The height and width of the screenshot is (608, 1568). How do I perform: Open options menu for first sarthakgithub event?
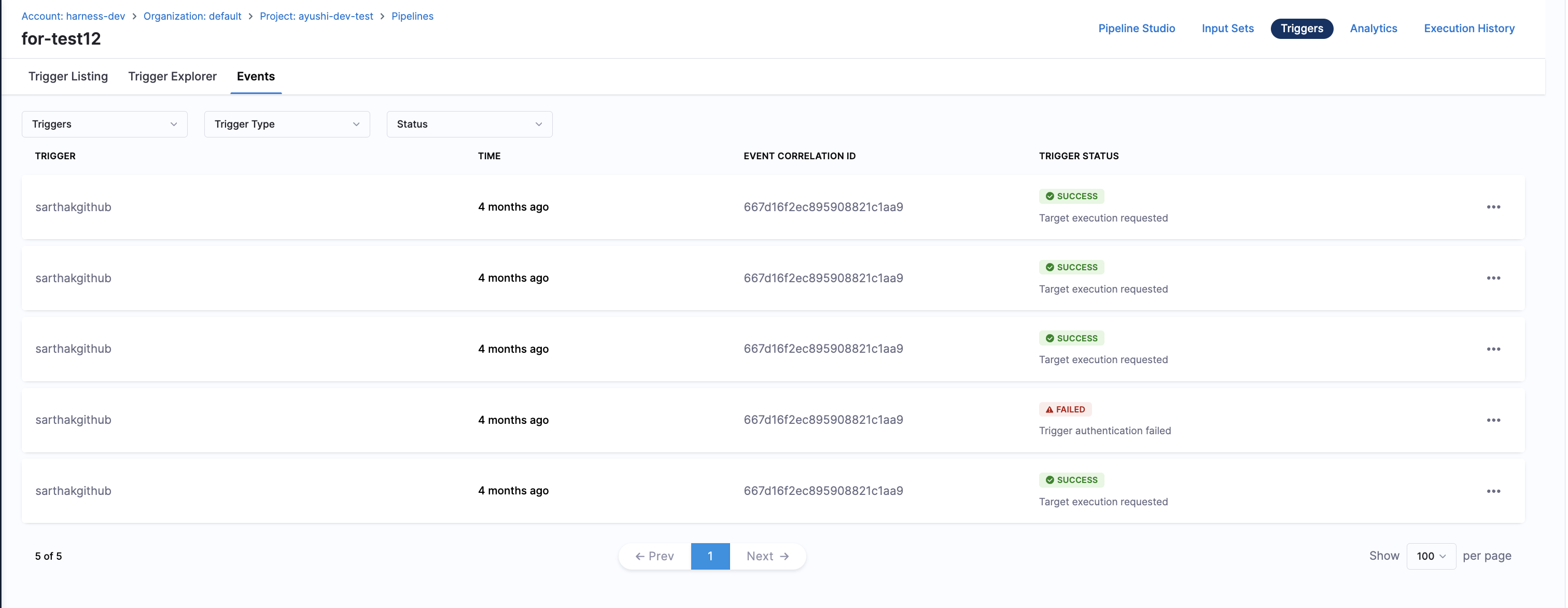[1493, 207]
